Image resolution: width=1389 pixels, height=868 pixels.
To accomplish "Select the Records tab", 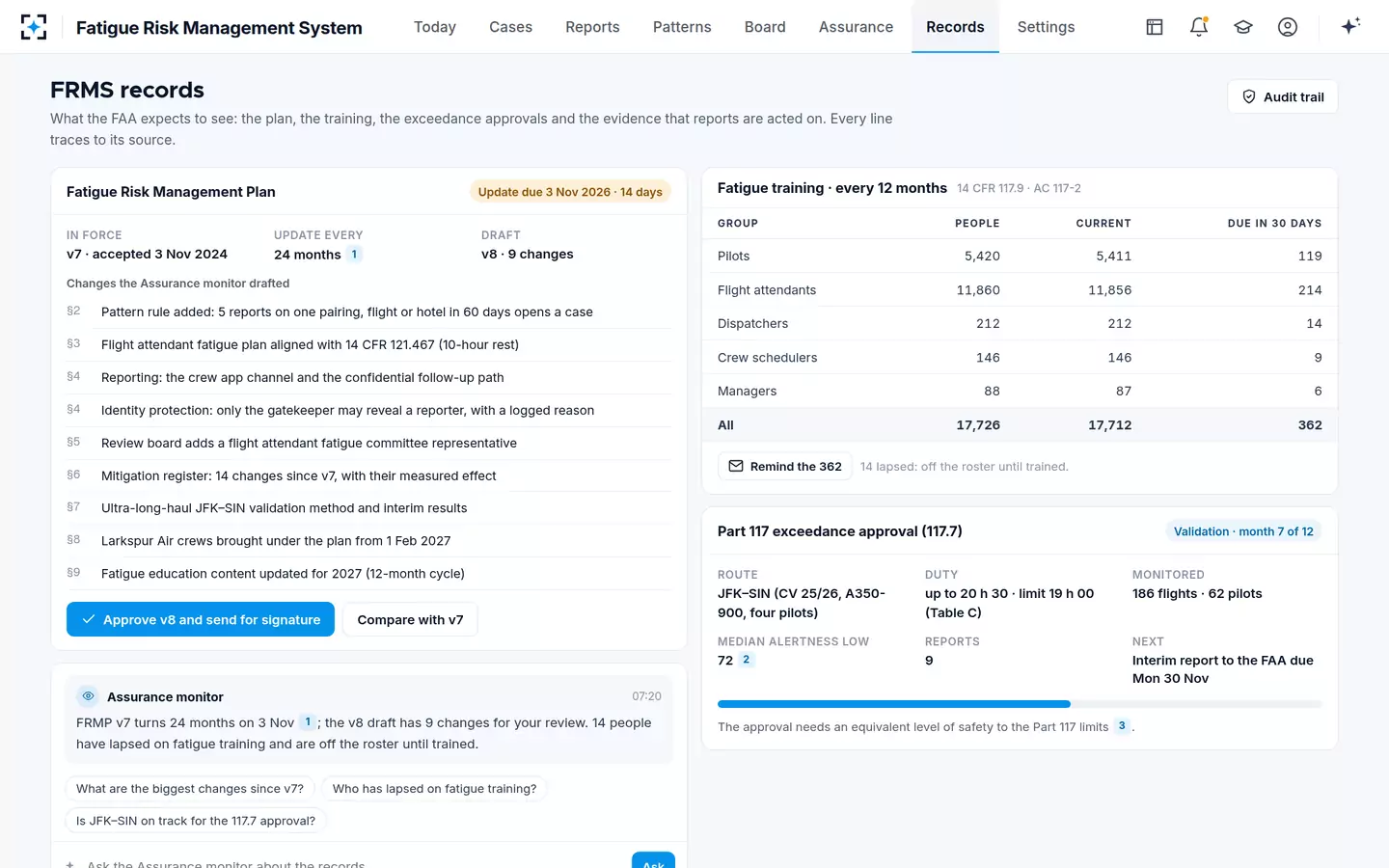I will [x=955, y=27].
